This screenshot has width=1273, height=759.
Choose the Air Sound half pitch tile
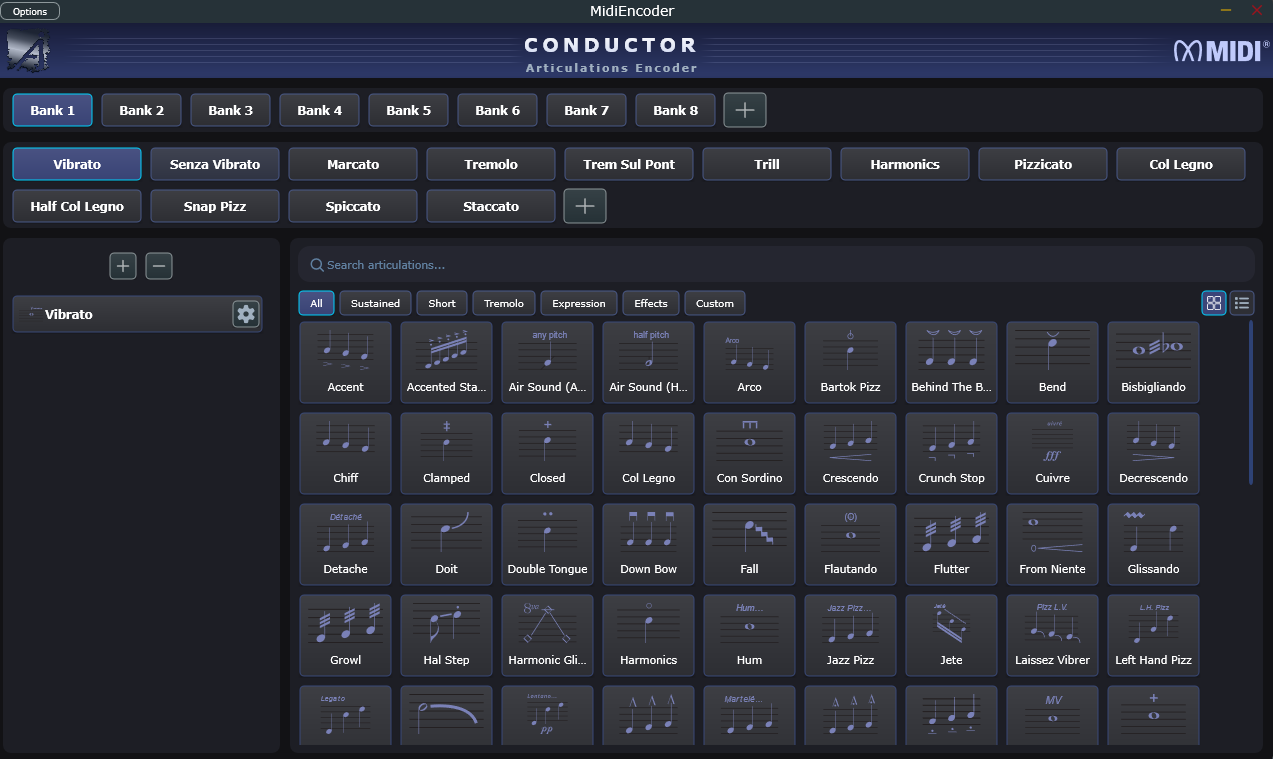(x=648, y=362)
